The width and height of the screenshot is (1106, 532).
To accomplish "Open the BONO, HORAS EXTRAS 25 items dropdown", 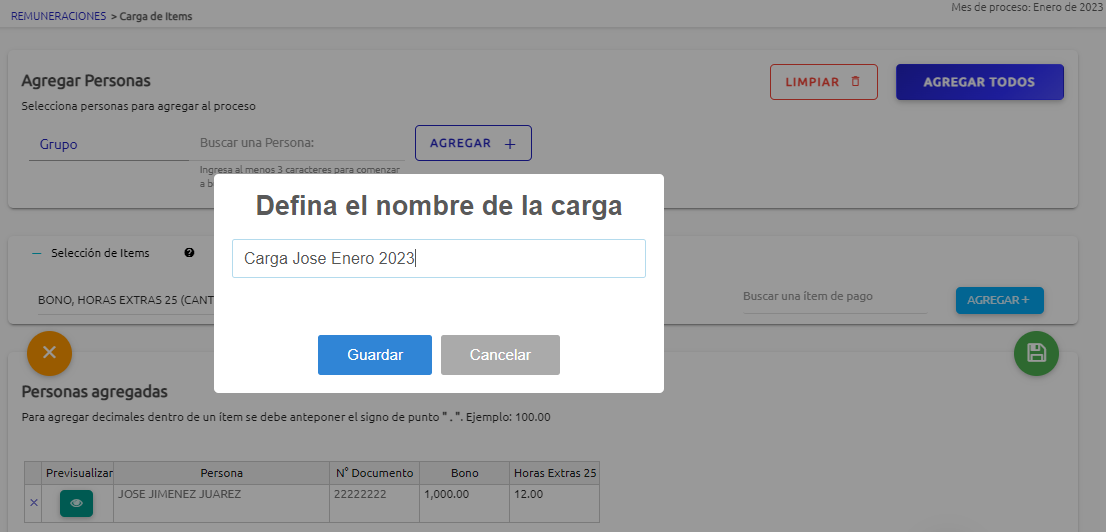I will coord(120,300).
